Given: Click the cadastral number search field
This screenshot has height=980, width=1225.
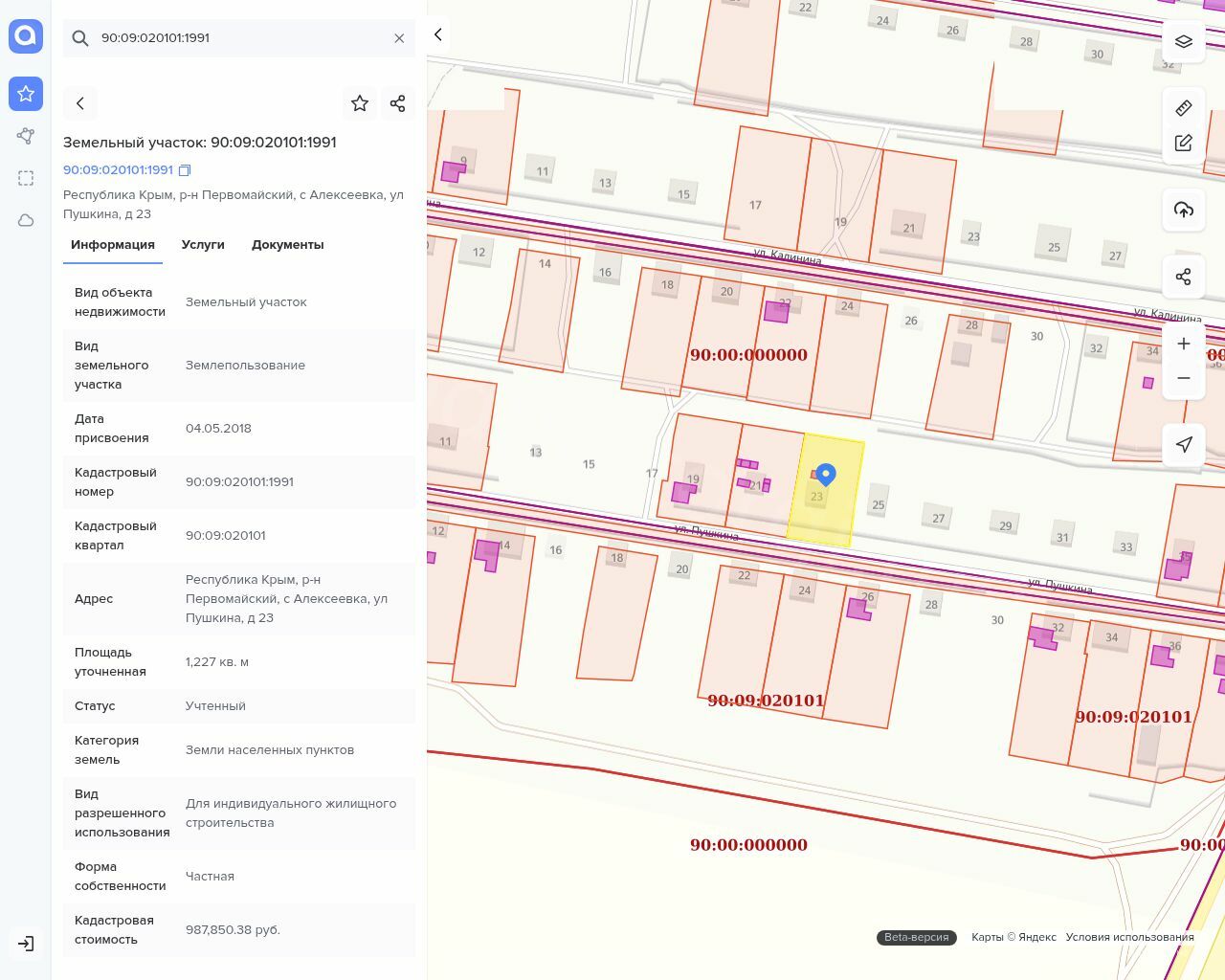Looking at the screenshot, I should tap(239, 38).
